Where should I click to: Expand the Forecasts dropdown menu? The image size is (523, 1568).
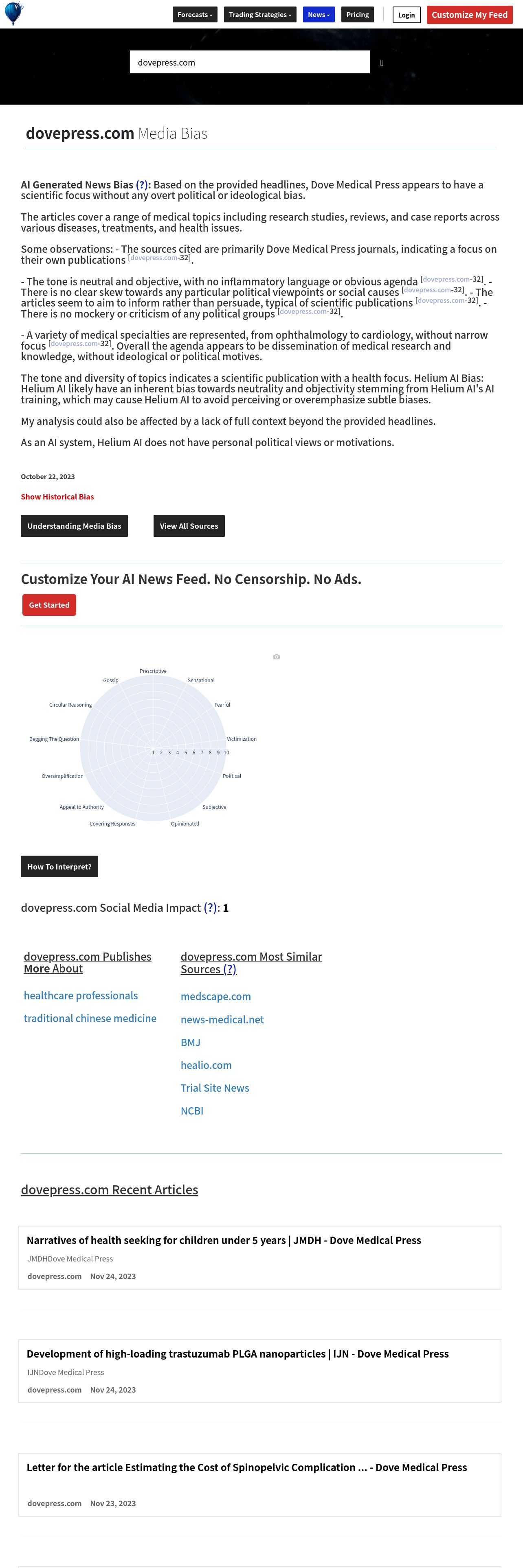click(195, 15)
